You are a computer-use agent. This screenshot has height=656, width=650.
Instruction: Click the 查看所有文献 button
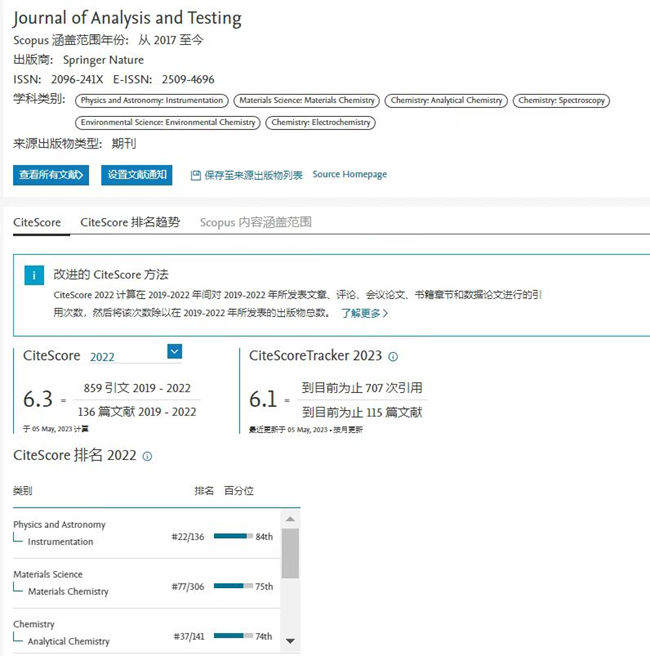pos(52,175)
